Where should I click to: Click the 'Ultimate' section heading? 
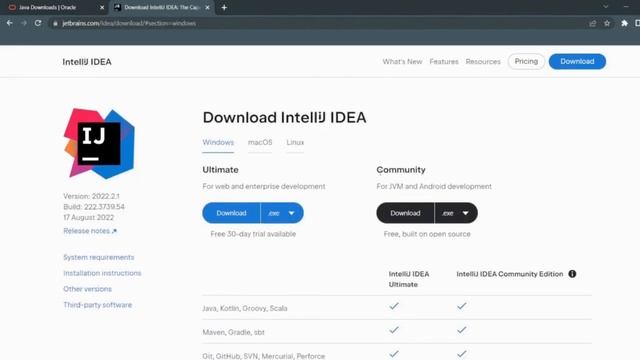(x=220, y=170)
